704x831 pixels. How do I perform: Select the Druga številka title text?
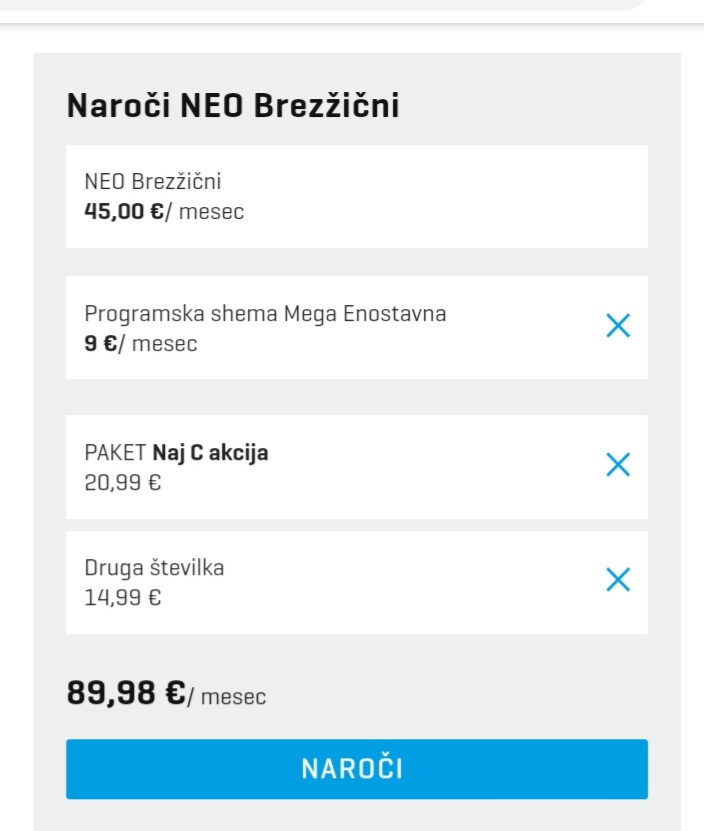tap(154, 568)
